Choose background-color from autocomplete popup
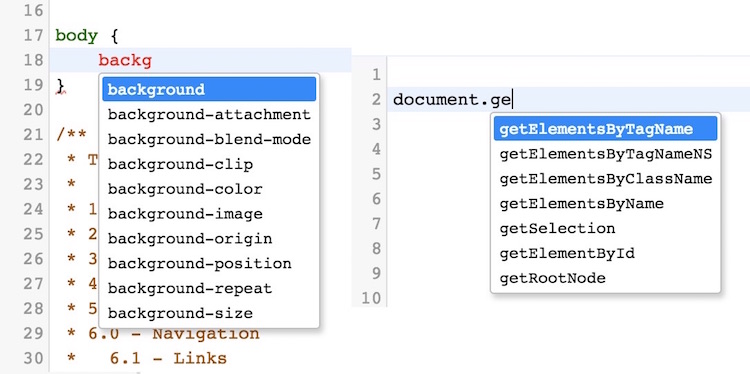 coord(209,189)
